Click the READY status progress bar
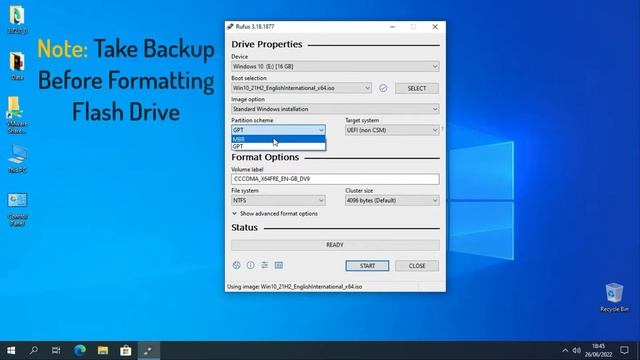Viewport: 640px width, 360px height. tap(335, 245)
